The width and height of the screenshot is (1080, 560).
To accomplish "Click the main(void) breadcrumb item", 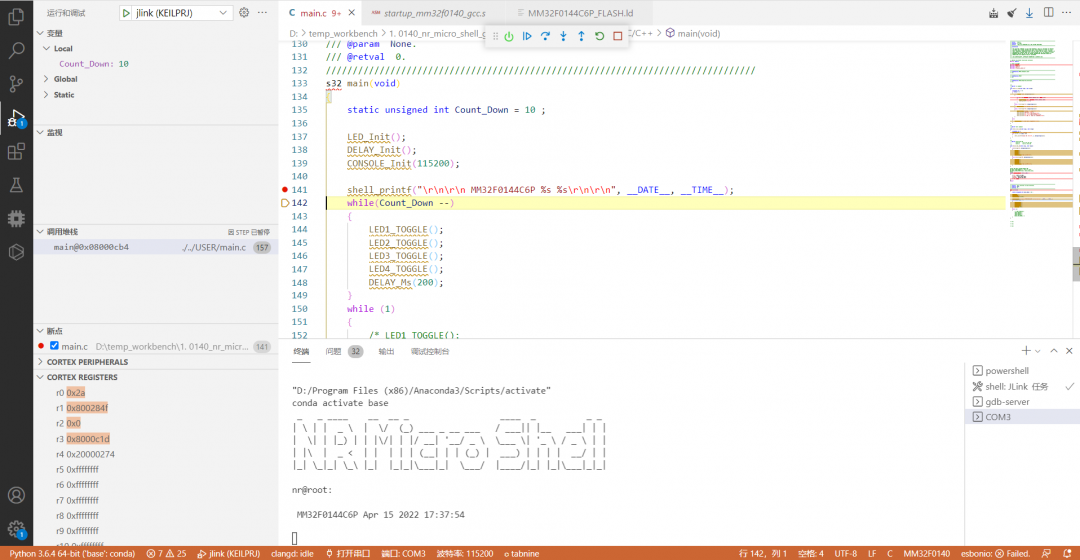I will coord(693,33).
